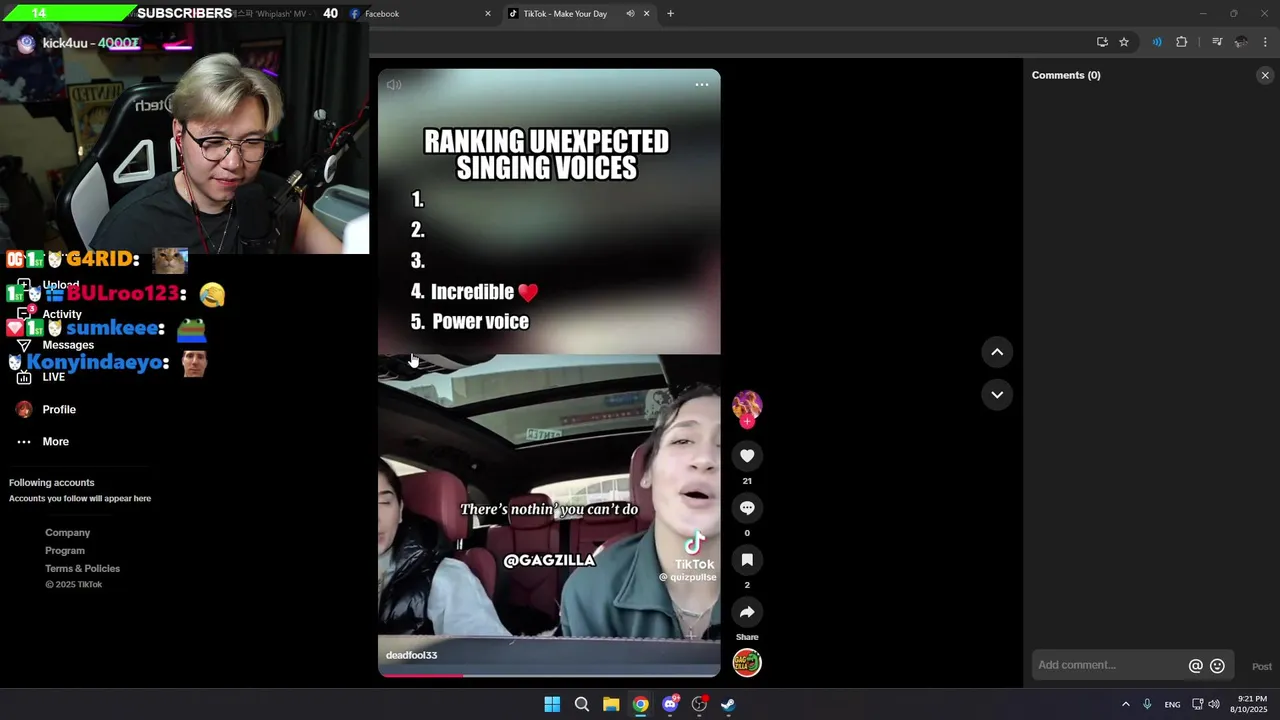Image resolution: width=1280 pixels, height=720 pixels.
Task: Expand Program footer link
Action: click(x=65, y=551)
